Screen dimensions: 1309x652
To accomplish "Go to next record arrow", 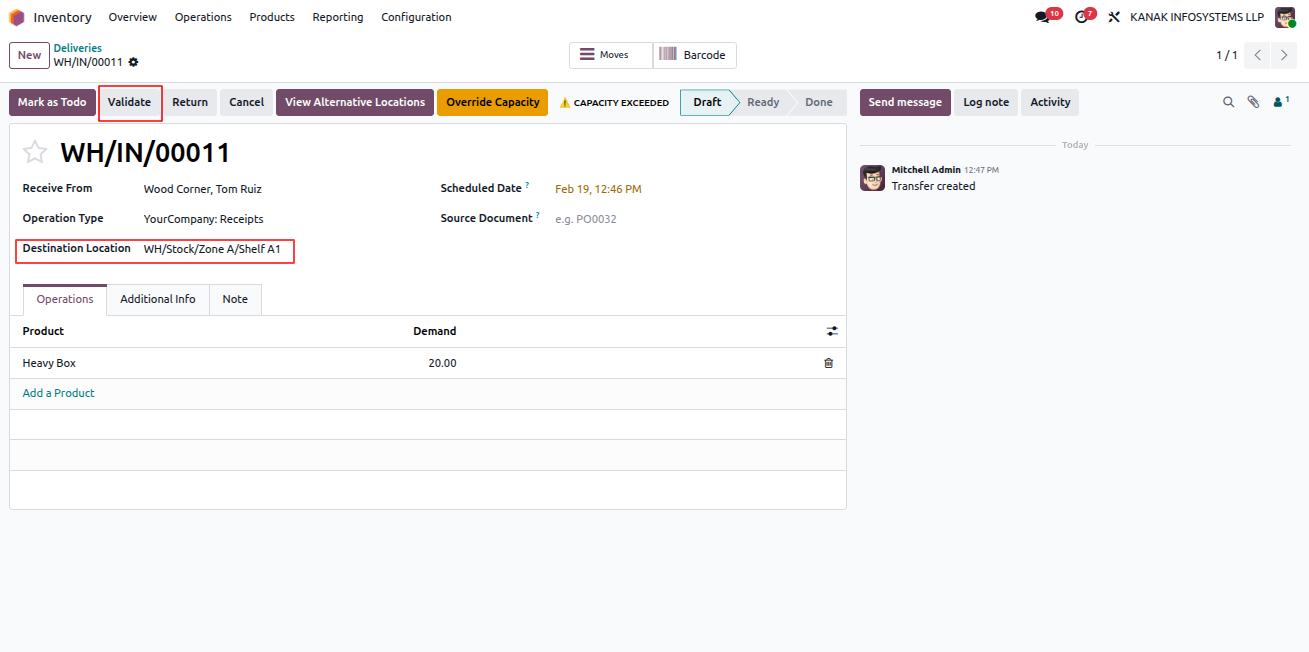I will pyautogui.click(x=1284, y=55).
